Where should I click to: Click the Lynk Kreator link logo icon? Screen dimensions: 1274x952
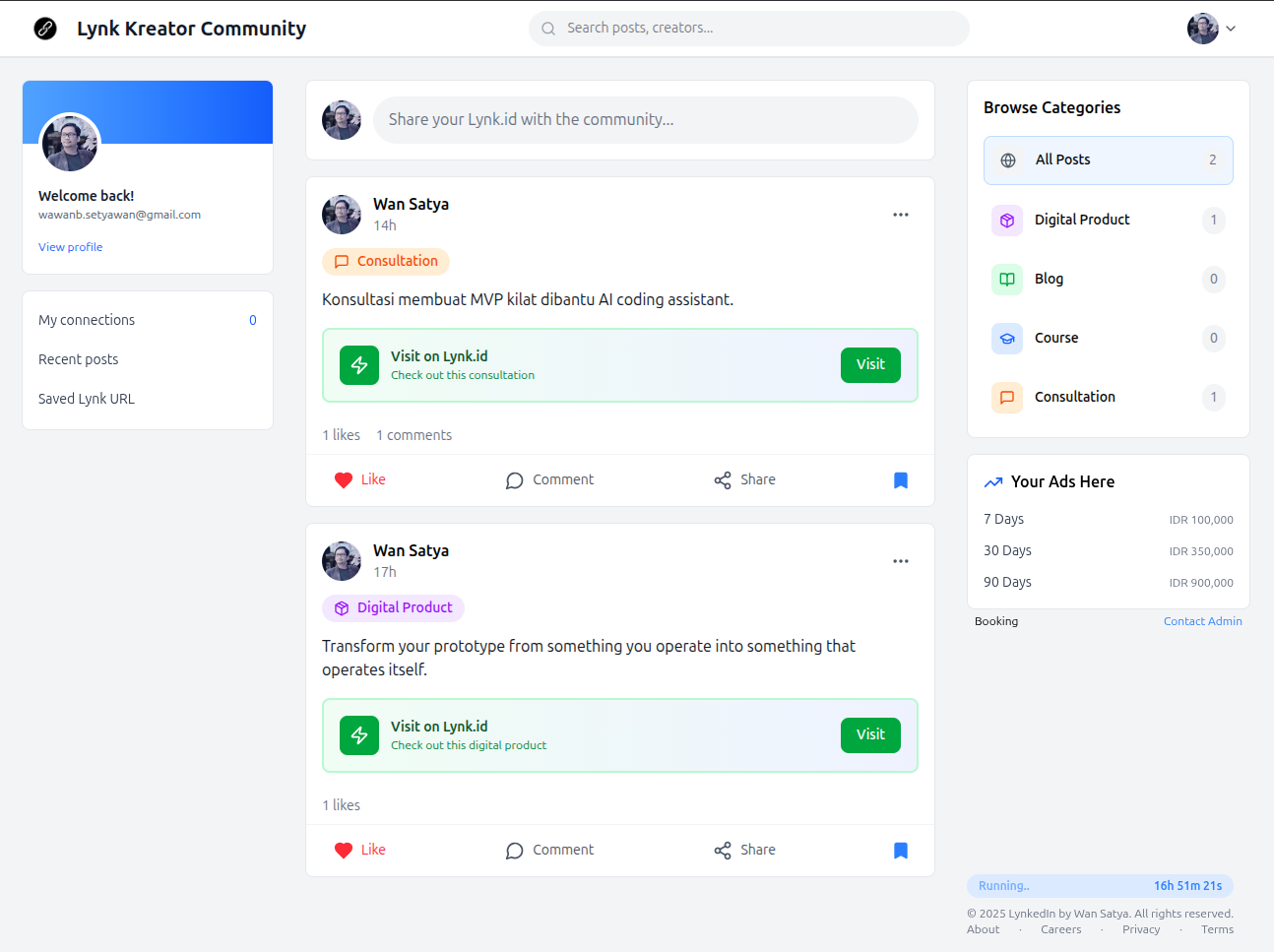coord(45,29)
